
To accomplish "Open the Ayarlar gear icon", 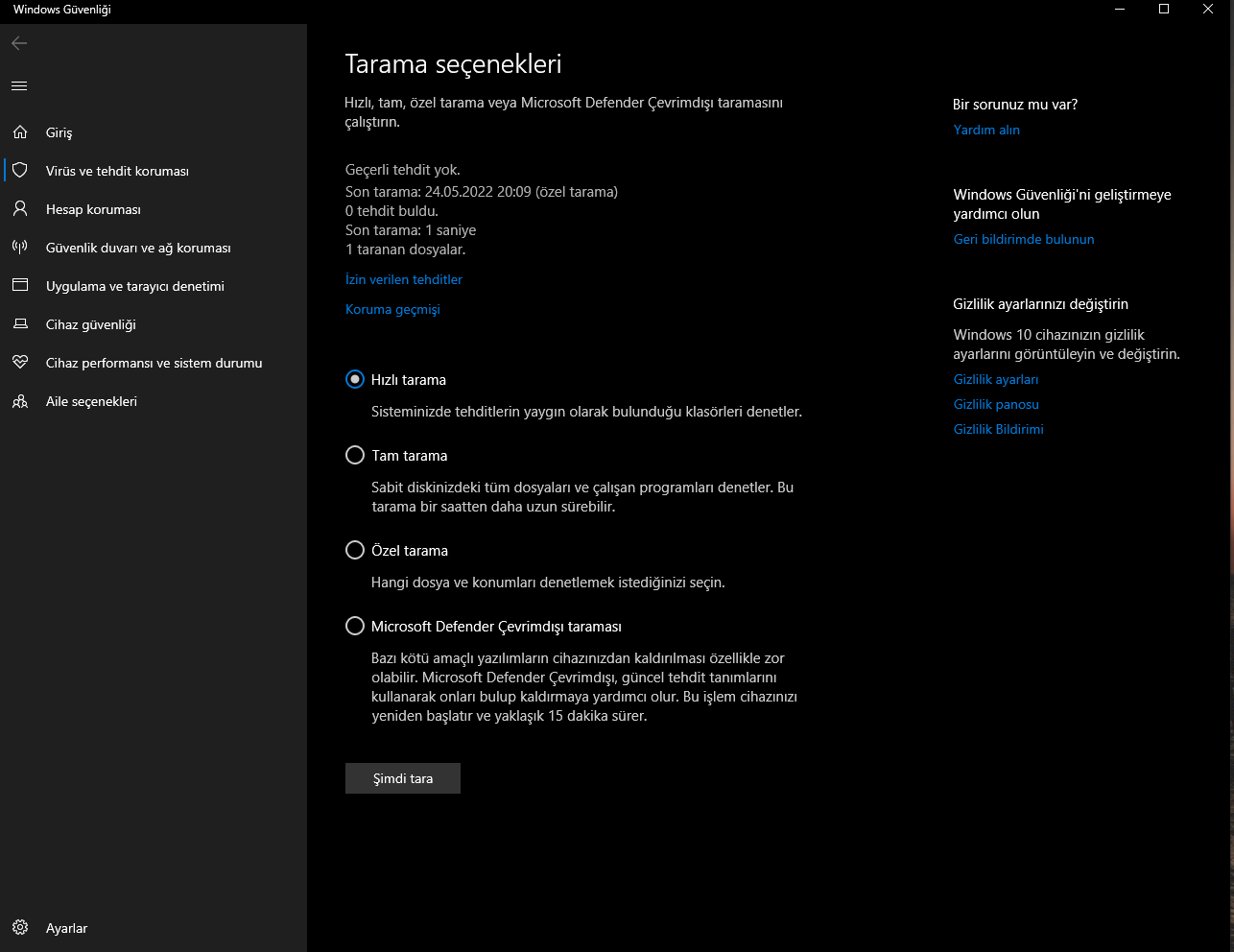I will click(20, 928).
